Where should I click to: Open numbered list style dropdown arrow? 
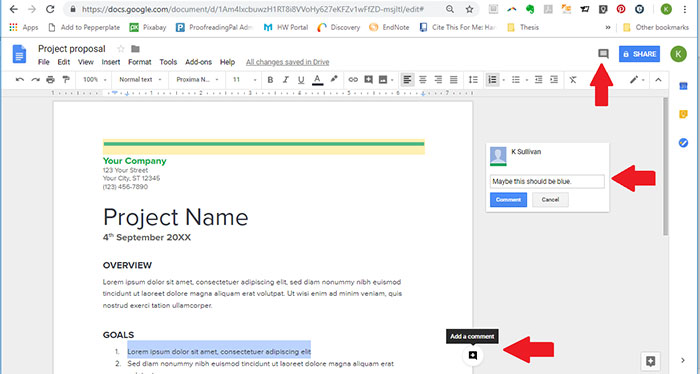coord(504,80)
